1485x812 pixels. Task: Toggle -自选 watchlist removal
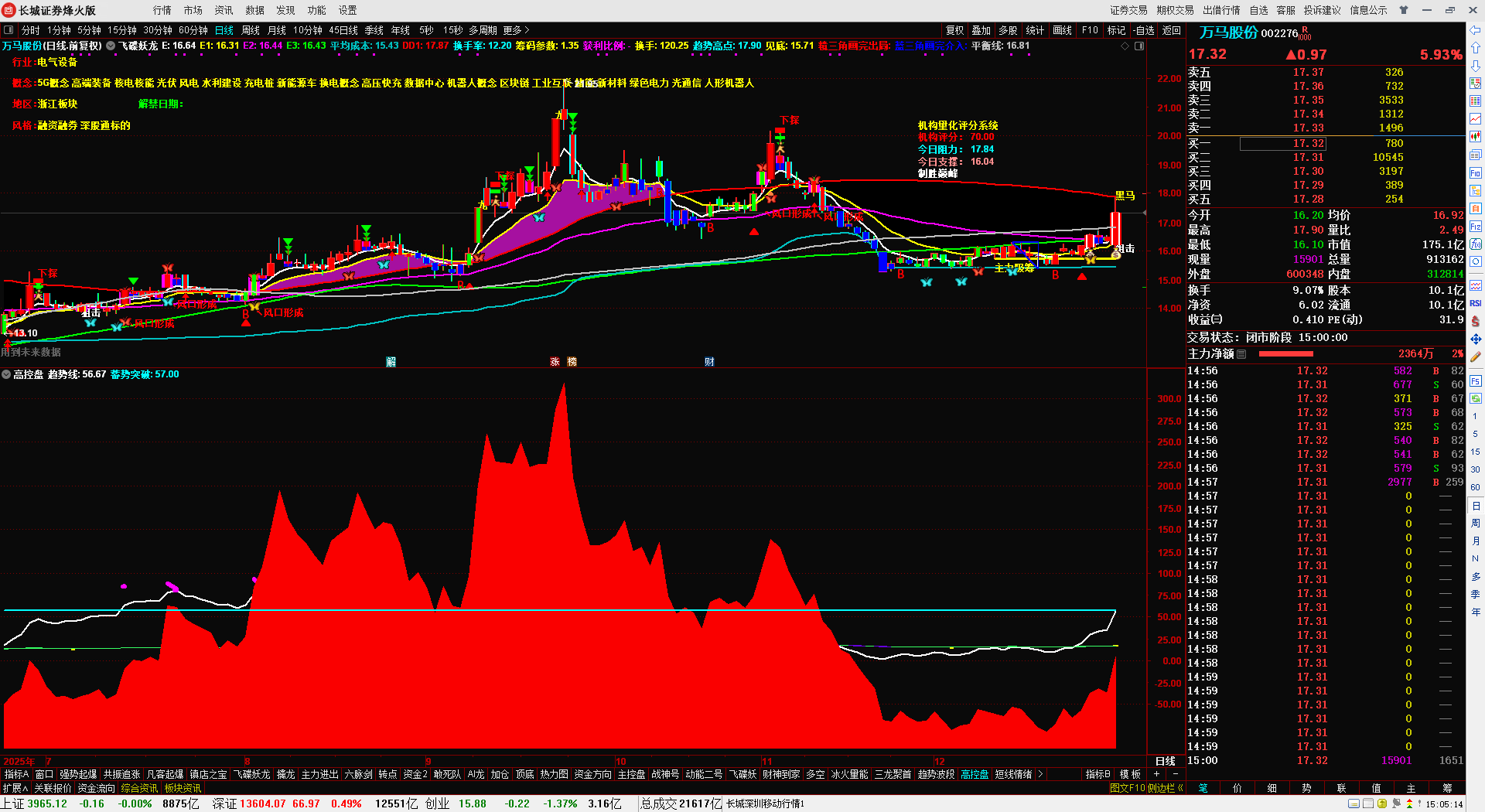tap(1144, 30)
